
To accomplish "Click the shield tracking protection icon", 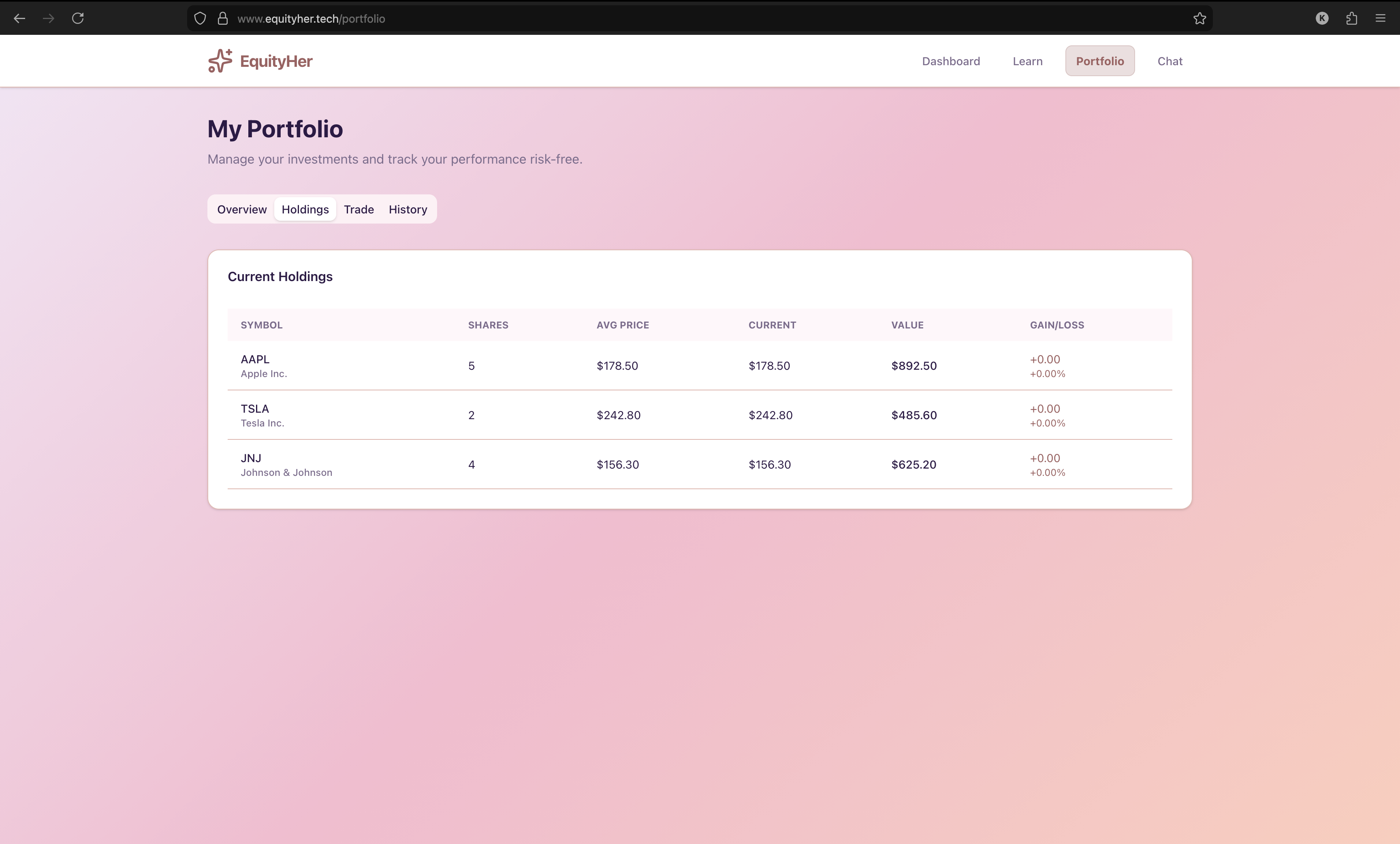I will [200, 18].
